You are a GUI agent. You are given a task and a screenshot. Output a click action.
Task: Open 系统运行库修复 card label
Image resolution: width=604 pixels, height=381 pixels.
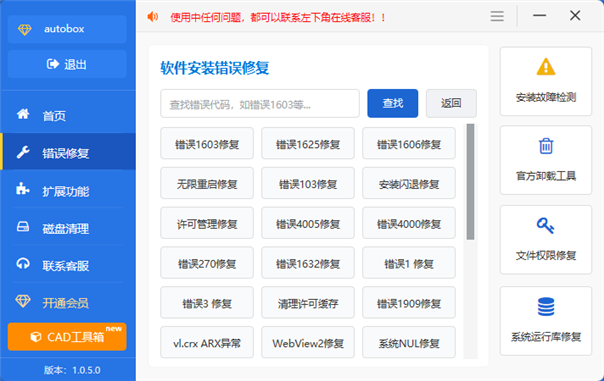point(546,337)
